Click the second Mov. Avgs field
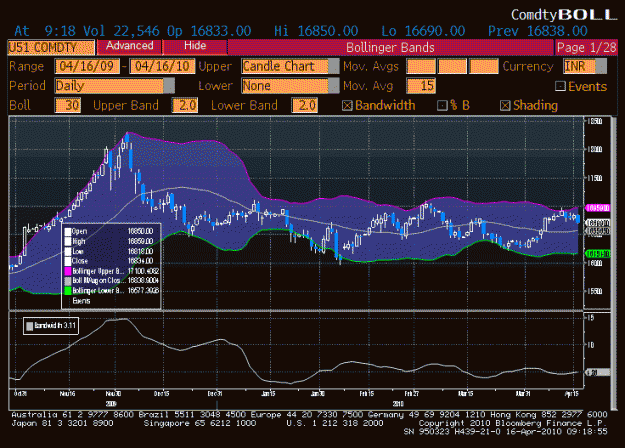This screenshot has height=448, width=625. click(x=452, y=66)
